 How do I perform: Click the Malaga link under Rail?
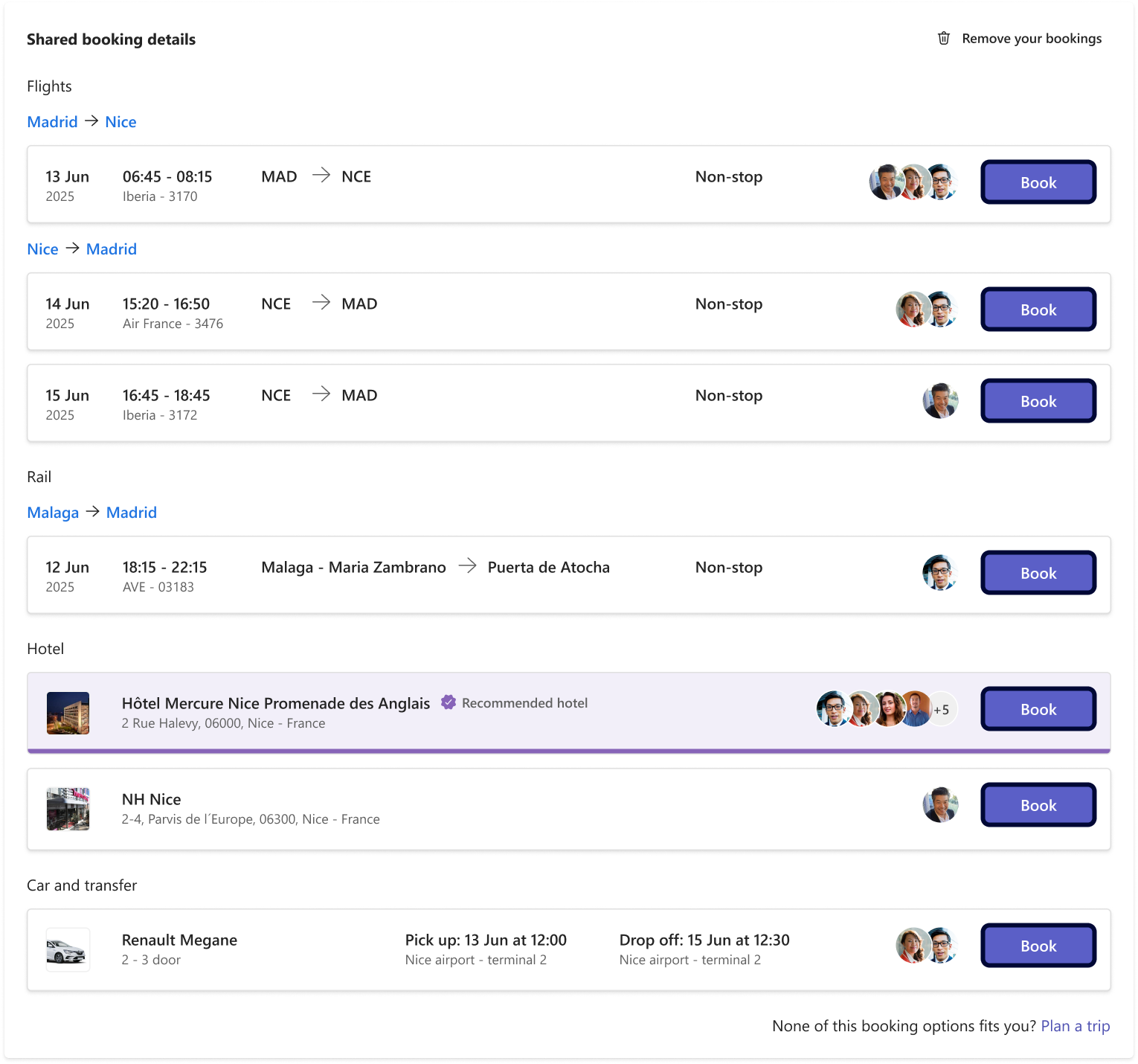click(x=53, y=513)
